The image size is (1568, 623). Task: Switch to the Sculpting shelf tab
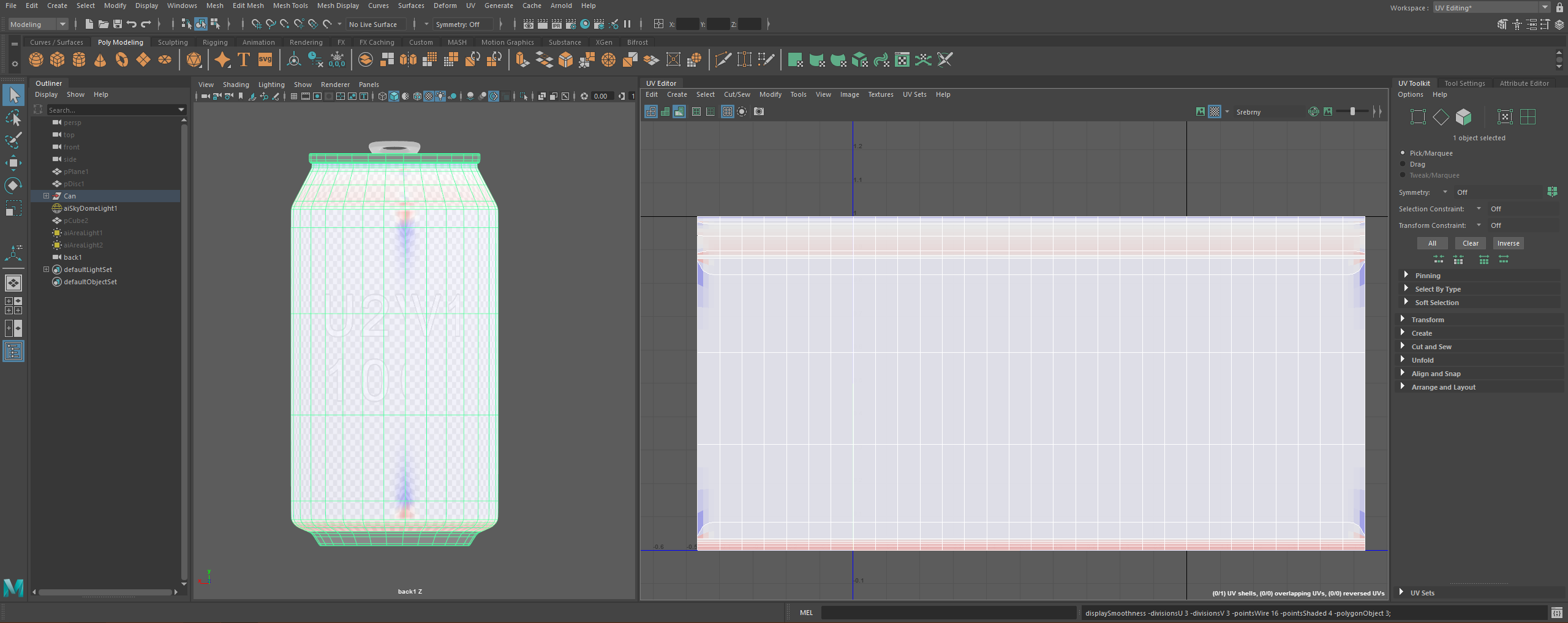coord(173,42)
